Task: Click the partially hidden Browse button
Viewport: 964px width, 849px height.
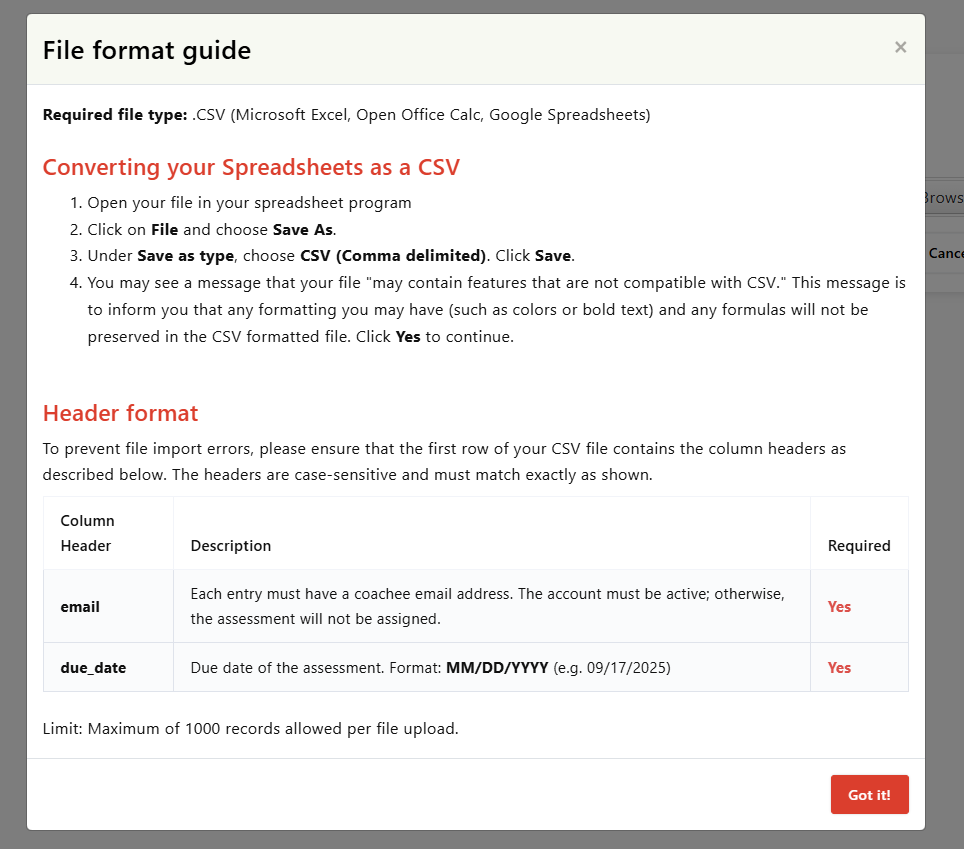Action: [x=944, y=198]
